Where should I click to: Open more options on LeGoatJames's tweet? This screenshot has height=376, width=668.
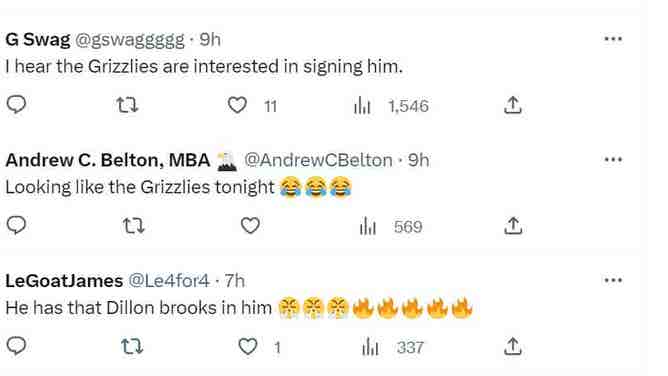tap(613, 280)
